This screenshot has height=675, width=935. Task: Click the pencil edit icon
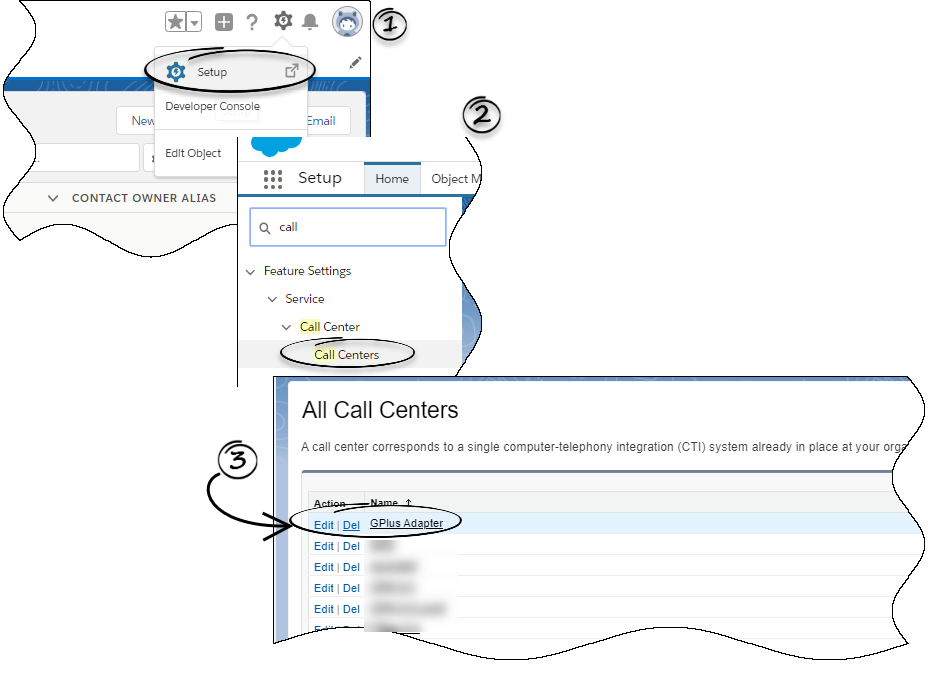pos(355,62)
